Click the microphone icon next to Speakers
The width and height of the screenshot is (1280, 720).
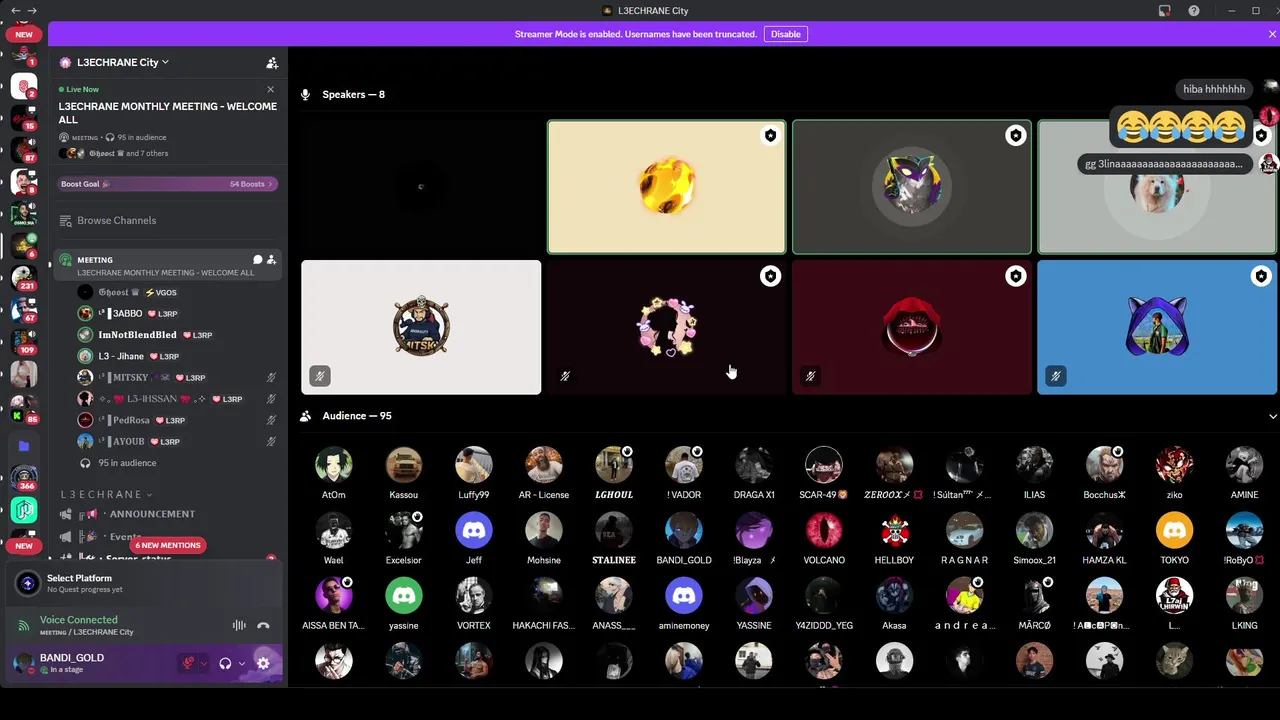[306, 95]
